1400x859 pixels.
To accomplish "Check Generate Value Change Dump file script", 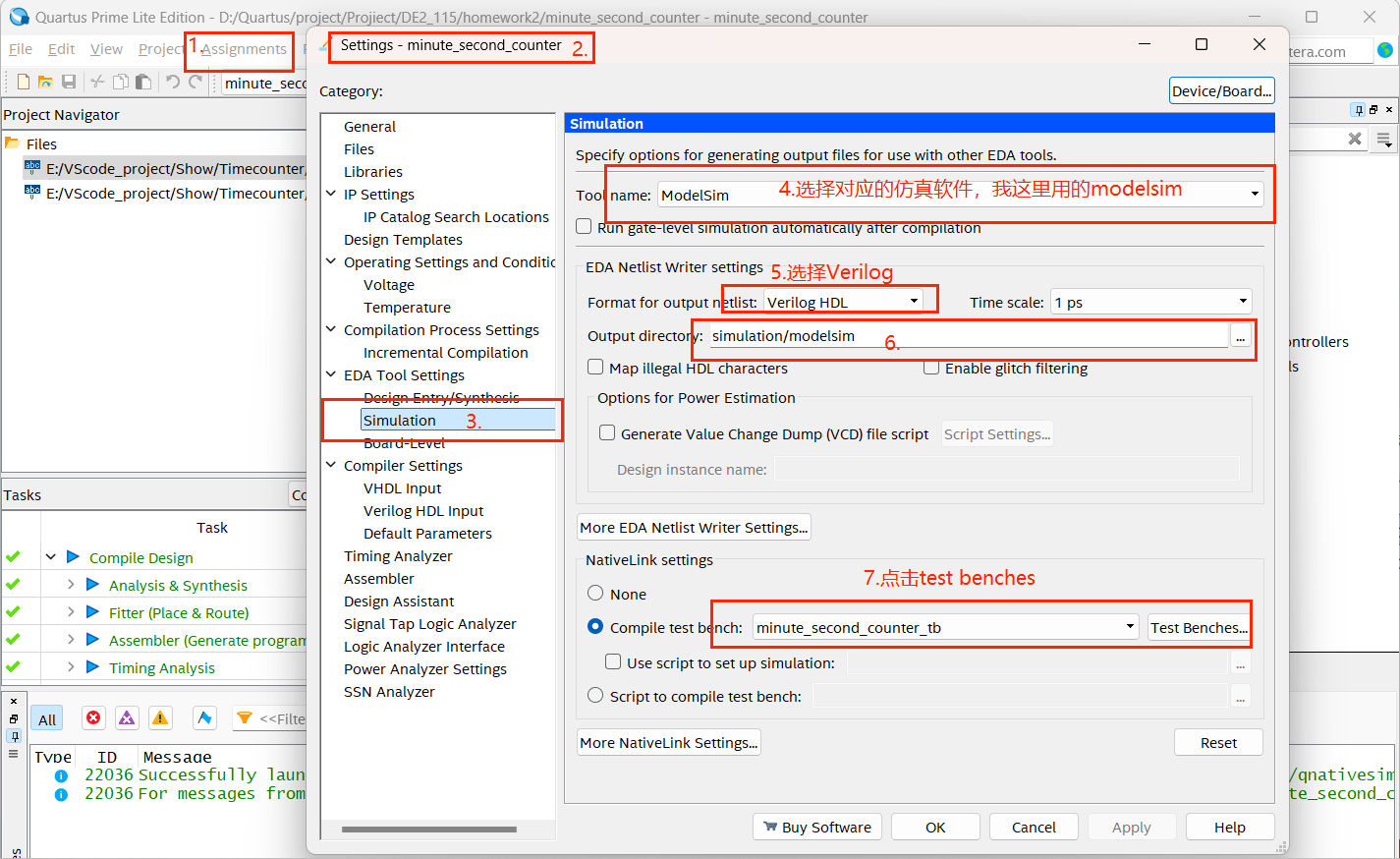I will point(607,433).
